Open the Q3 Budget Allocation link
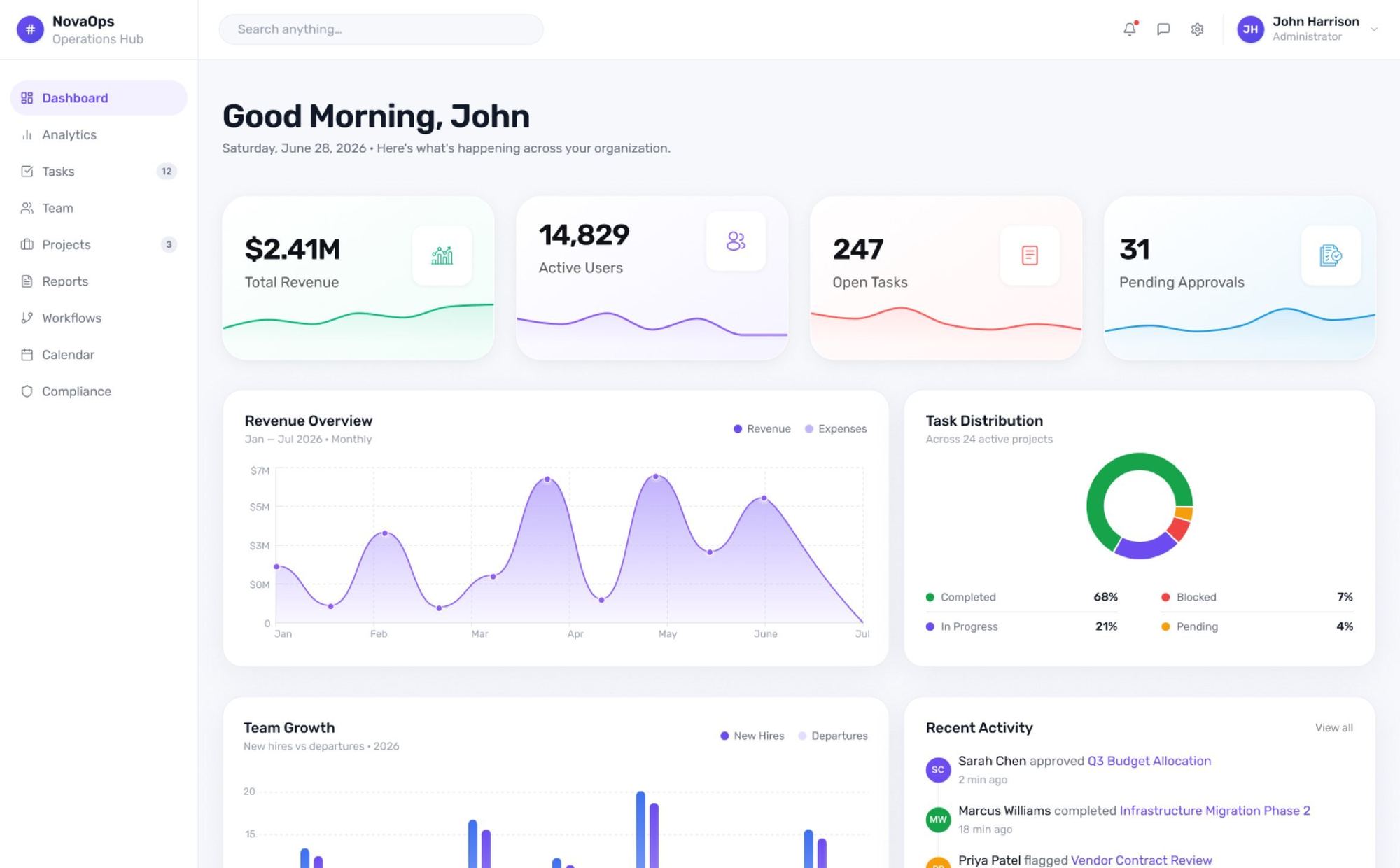The image size is (1400, 868). [x=1149, y=761]
